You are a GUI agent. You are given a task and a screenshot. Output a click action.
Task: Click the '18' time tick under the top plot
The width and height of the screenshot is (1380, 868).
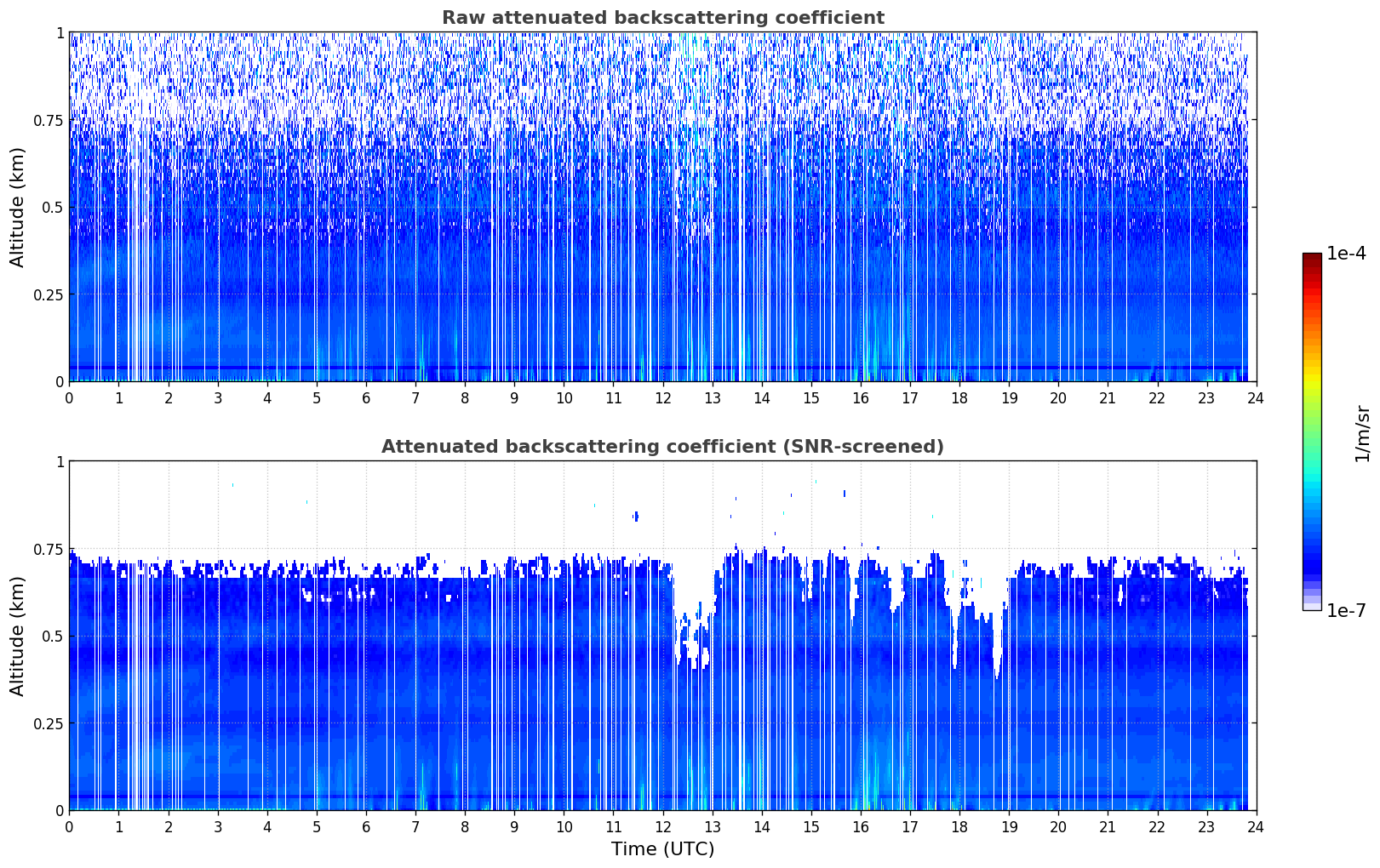point(959,397)
